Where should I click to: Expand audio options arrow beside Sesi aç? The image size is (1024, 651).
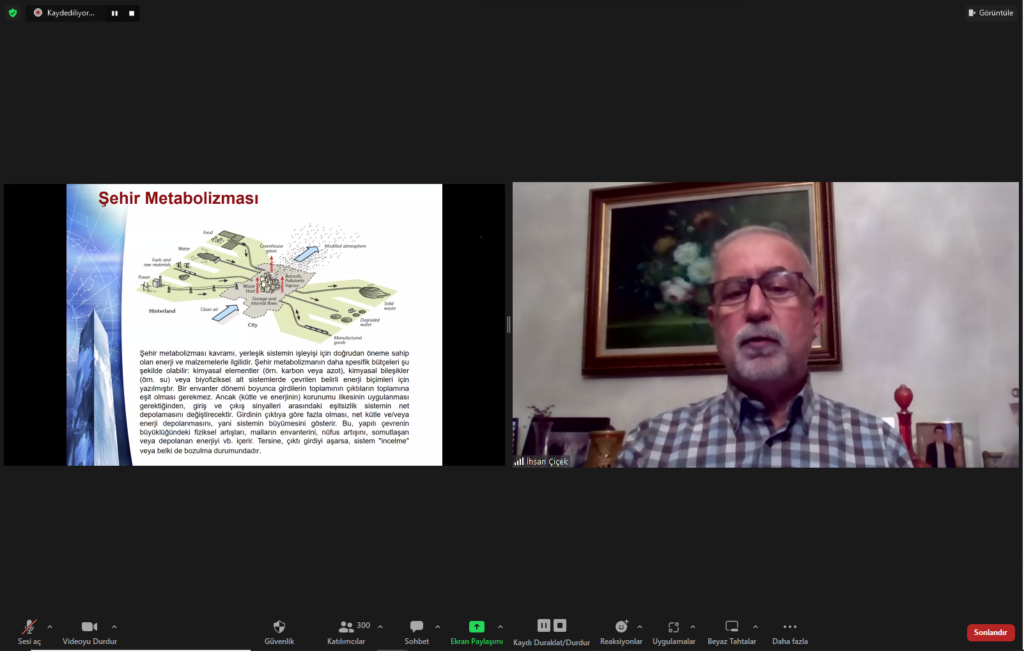pyautogui.click(x=50, y=627)
